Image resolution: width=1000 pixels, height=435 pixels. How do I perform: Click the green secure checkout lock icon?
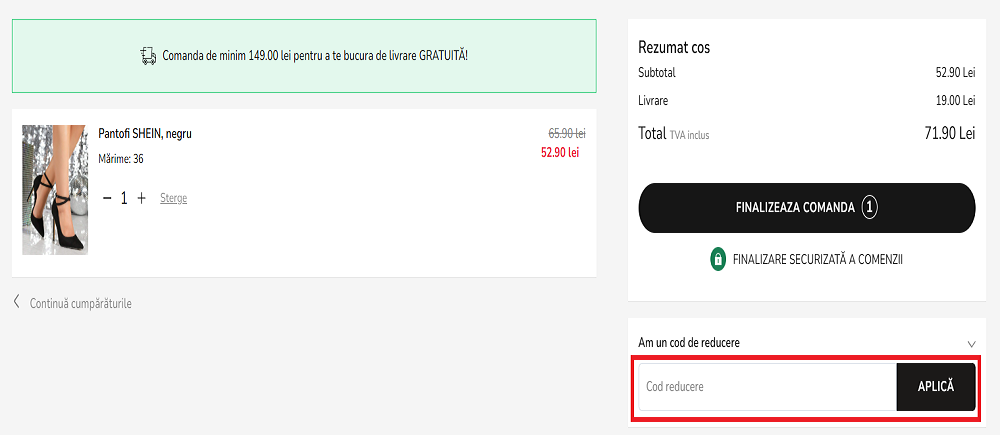[x=717, y=259]
